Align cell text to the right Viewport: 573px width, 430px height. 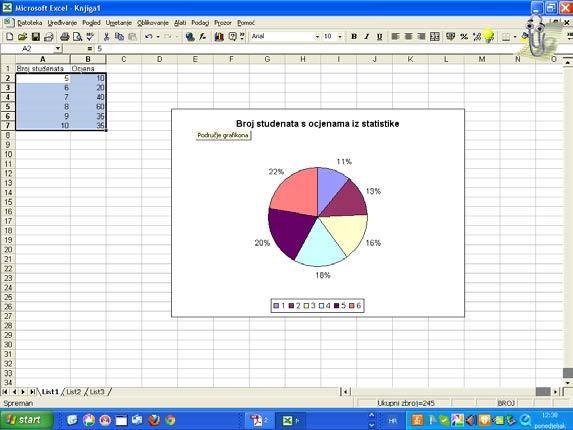[x=421, y=37]
